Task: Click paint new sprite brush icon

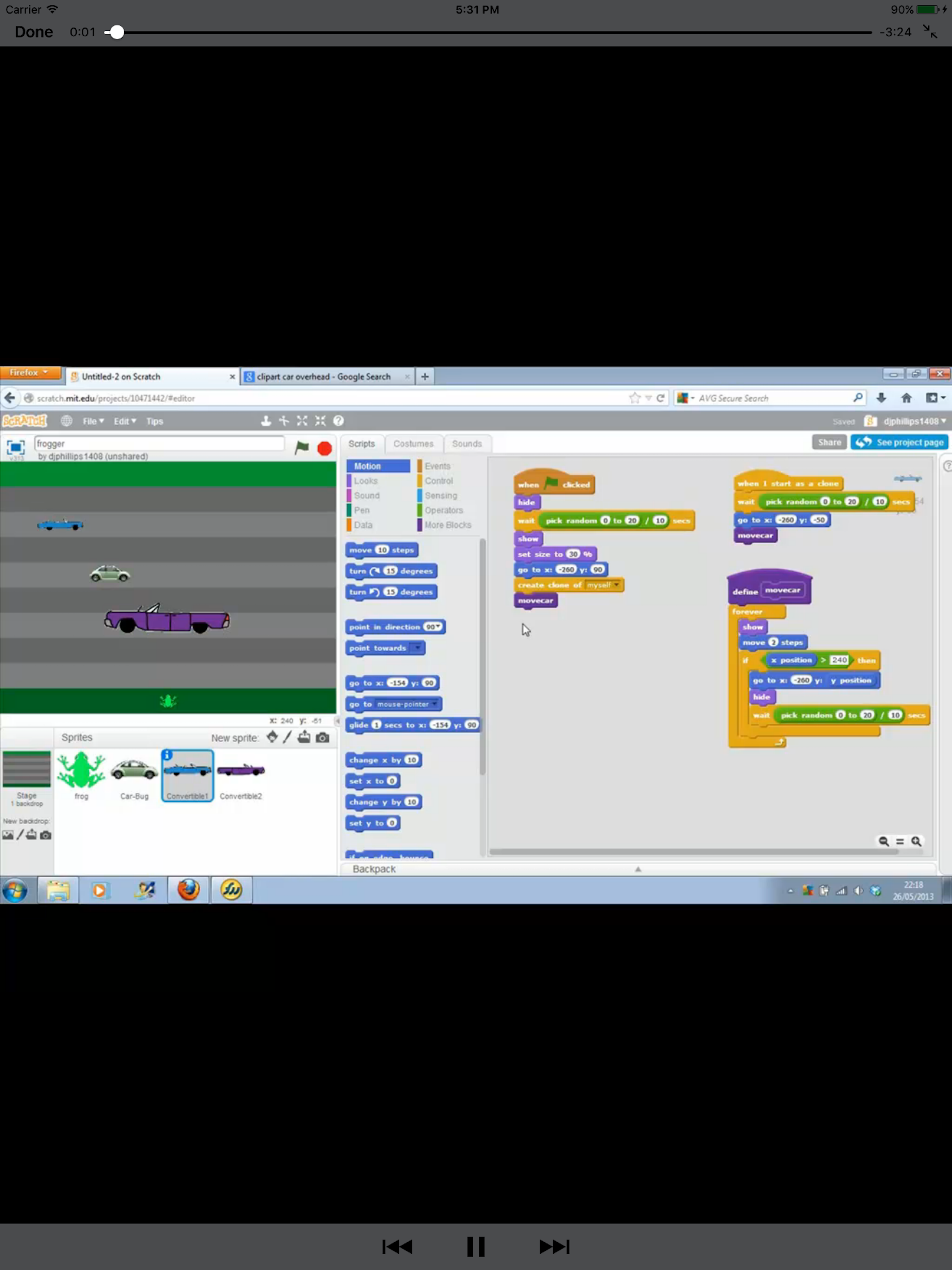Action: (x=287, y=737)
